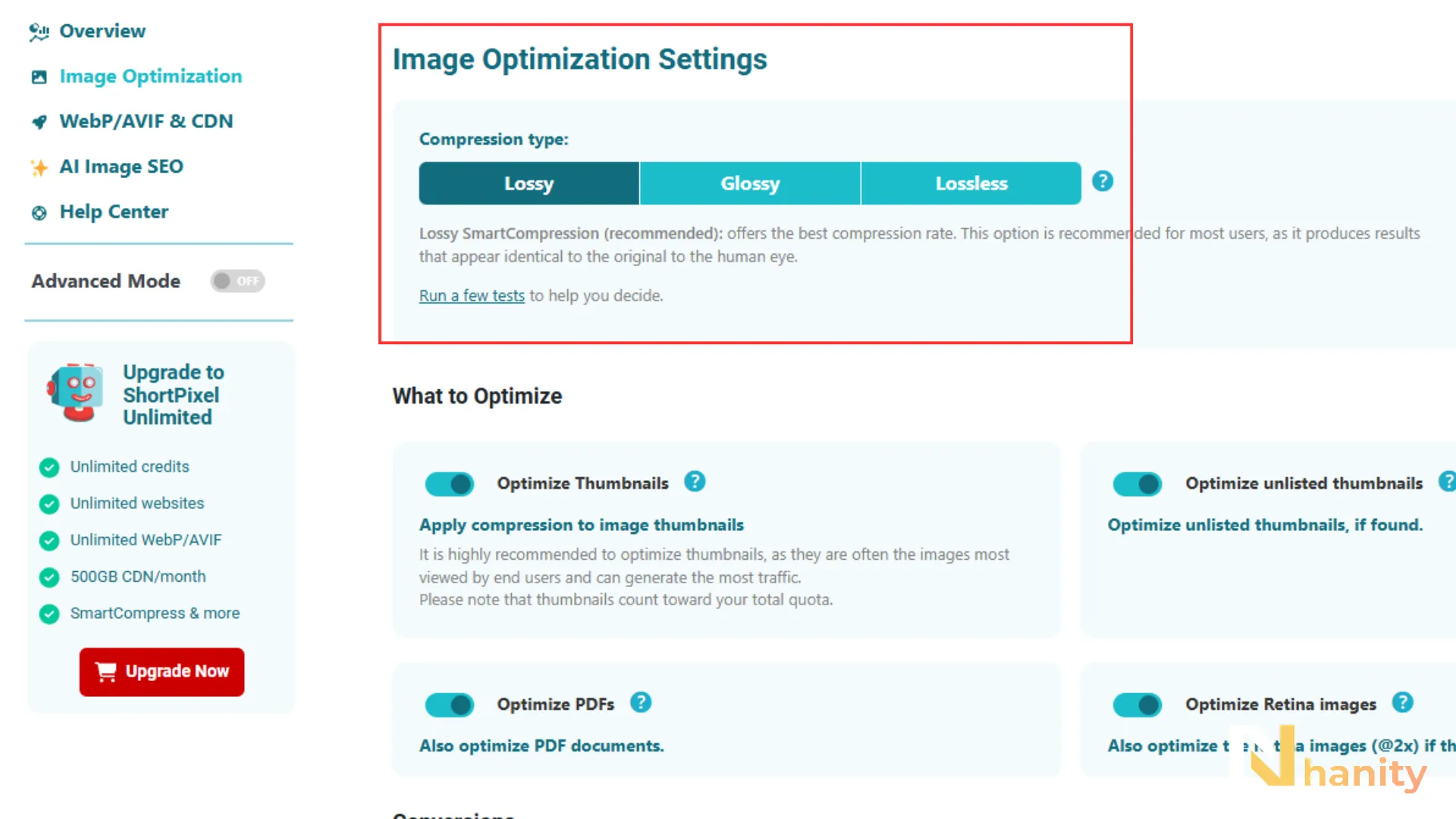Click the 'Unlimited credits' list entry
This screenshot has width=1456, height=819.
click(x=130, y=467)
